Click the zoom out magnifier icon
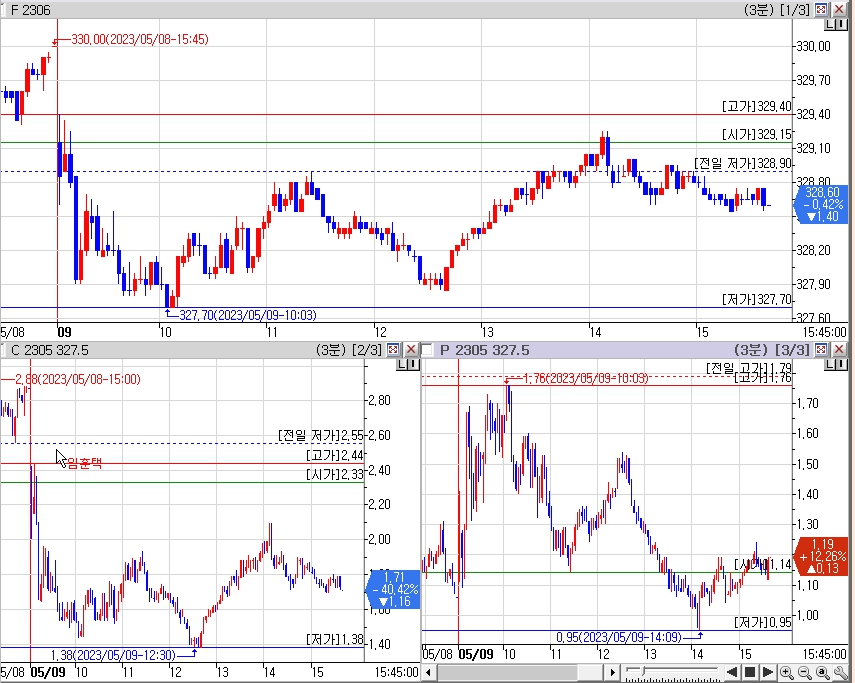Screen dimensions: 855x683 (804, 673)
